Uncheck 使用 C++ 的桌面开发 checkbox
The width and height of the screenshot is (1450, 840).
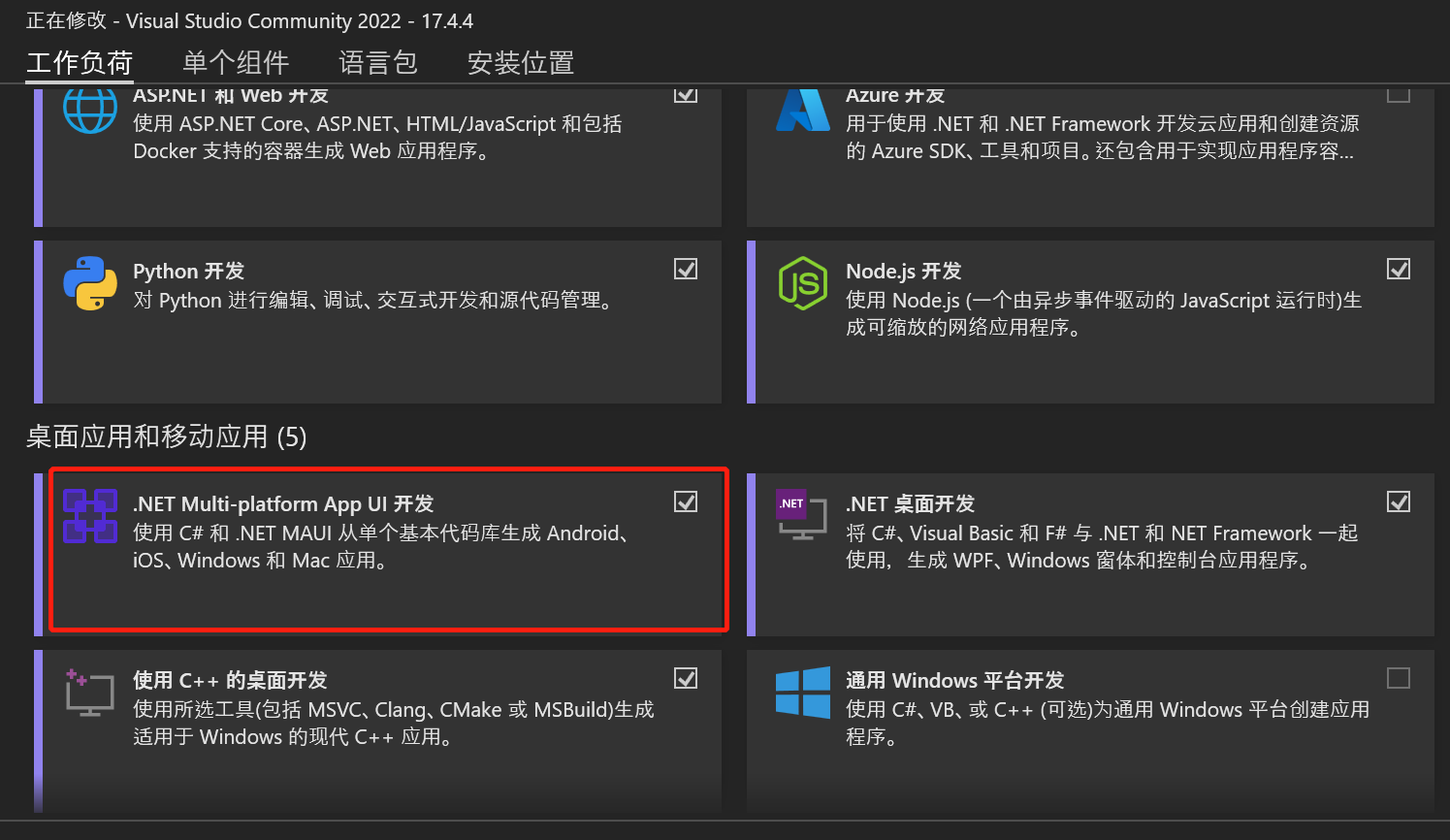point(686,678)
